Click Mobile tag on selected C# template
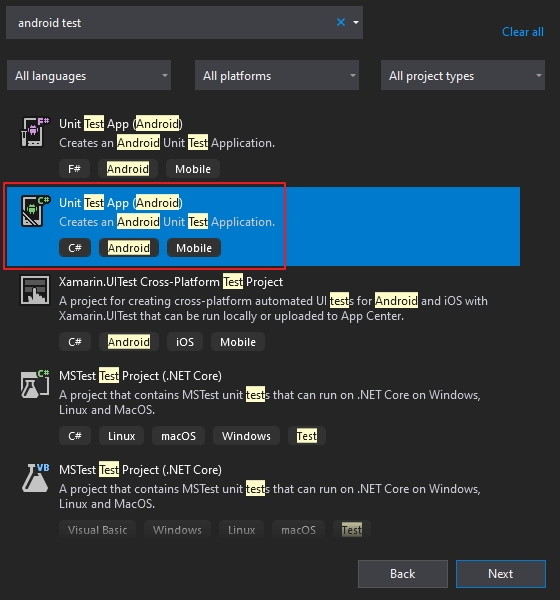This screenshot has width=560, height=600. (x=194, y=248)
